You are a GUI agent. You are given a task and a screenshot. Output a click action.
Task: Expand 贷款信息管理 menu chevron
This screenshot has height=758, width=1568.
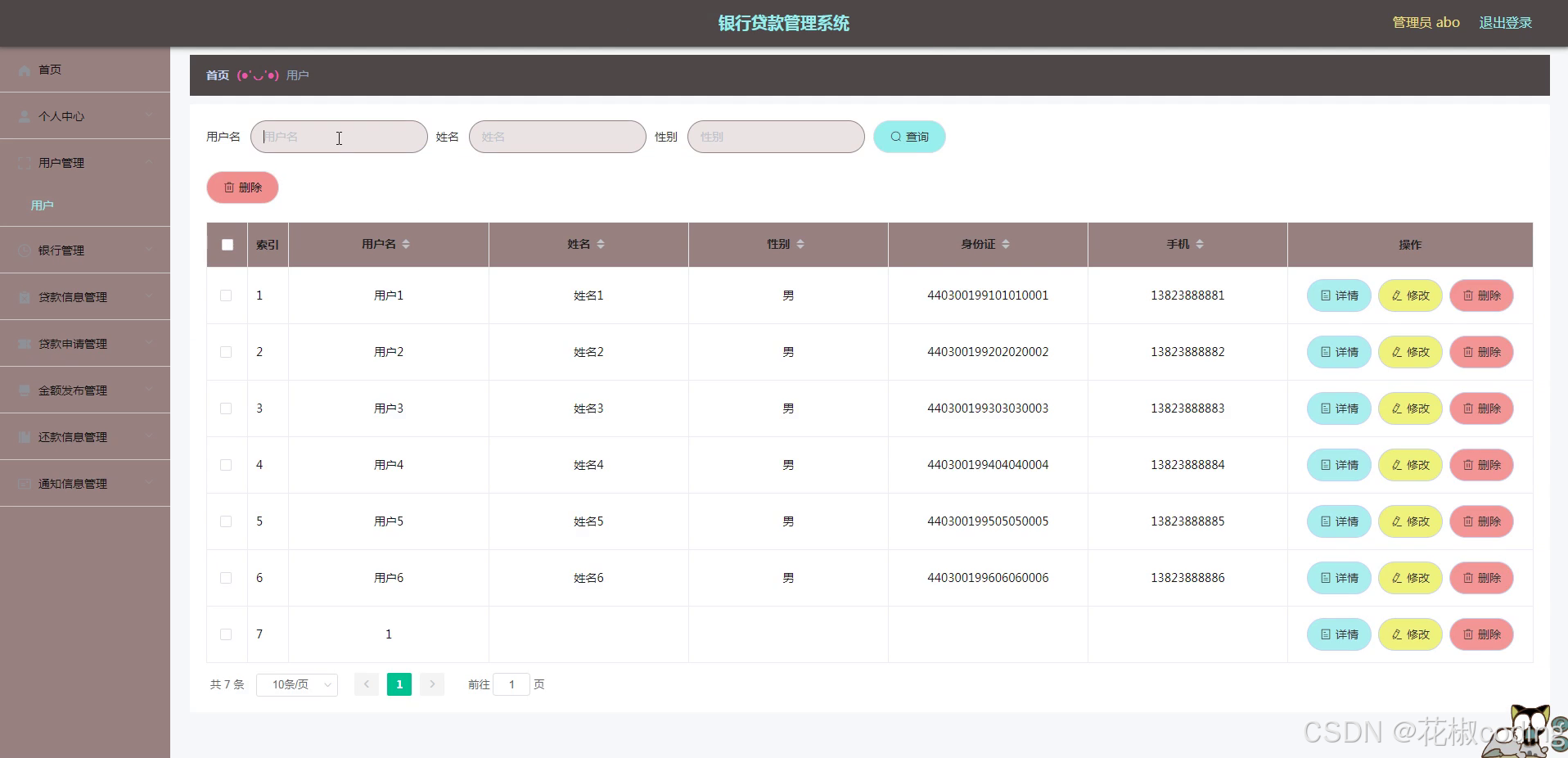pos(149,297)
